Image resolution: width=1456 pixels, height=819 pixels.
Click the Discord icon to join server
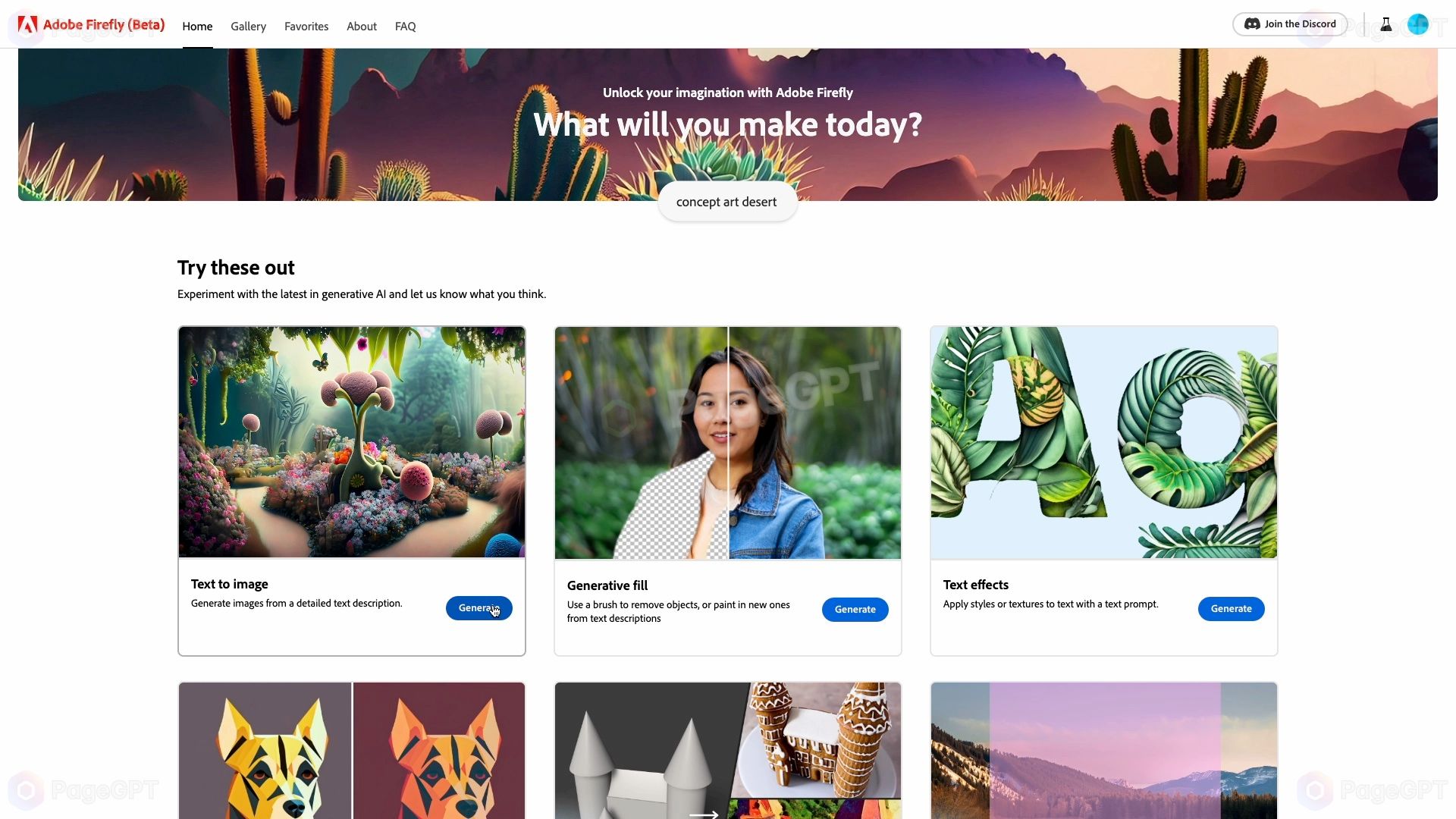tap(1252, 24)
